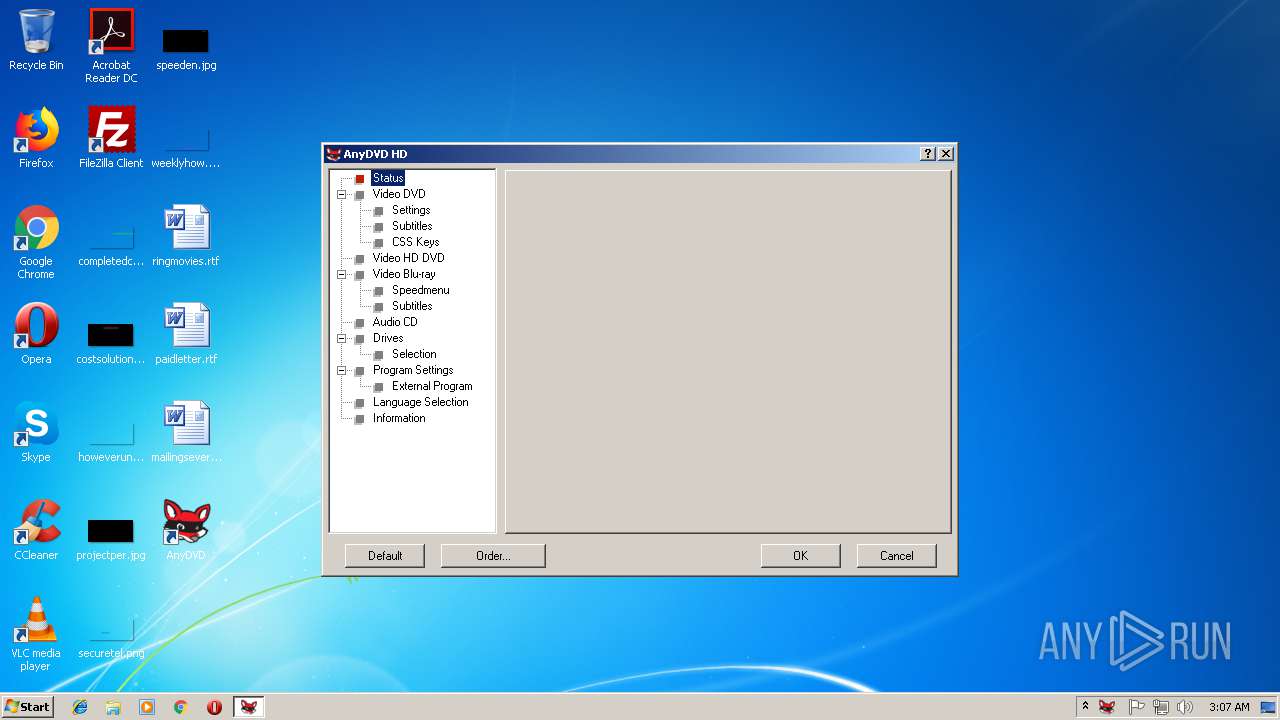Open Subtitles under Video Blu-ray
Image resolution: width=1280 pixels, height=720 pixels.
412,306
